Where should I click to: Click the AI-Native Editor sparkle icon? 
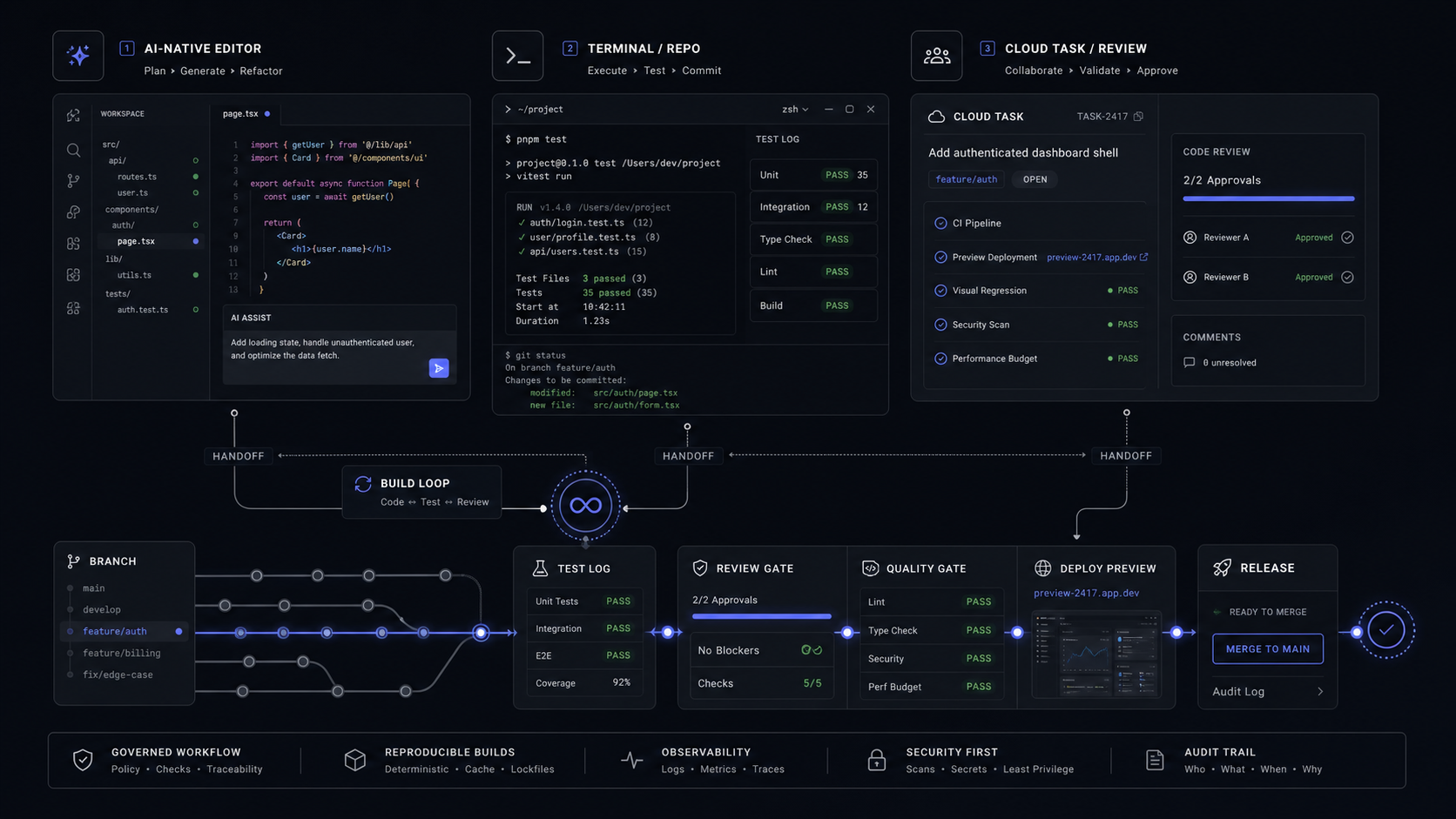pos(78,56)
